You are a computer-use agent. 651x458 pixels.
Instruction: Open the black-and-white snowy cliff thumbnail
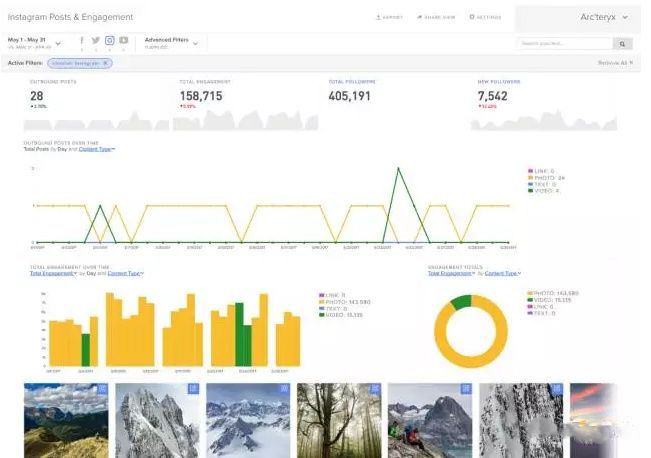coord(521,420)
